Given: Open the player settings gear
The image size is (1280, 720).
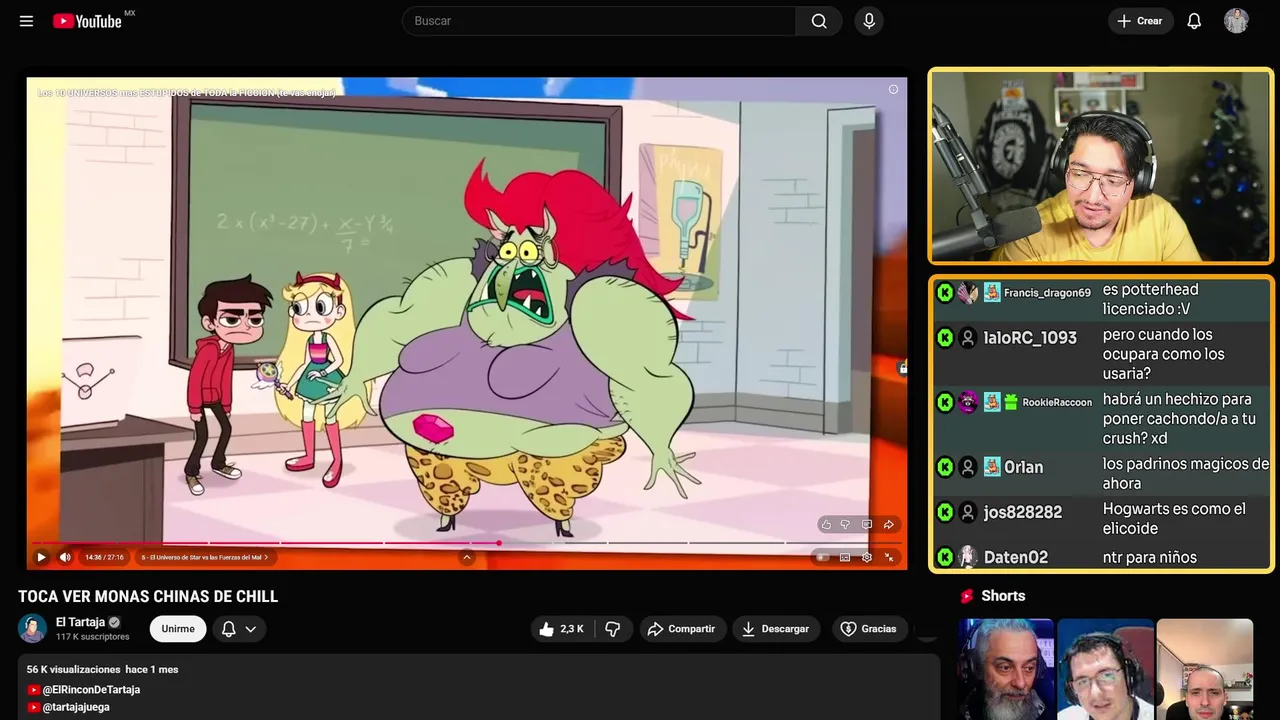Looking at the screenshot, I should (867, 557).
